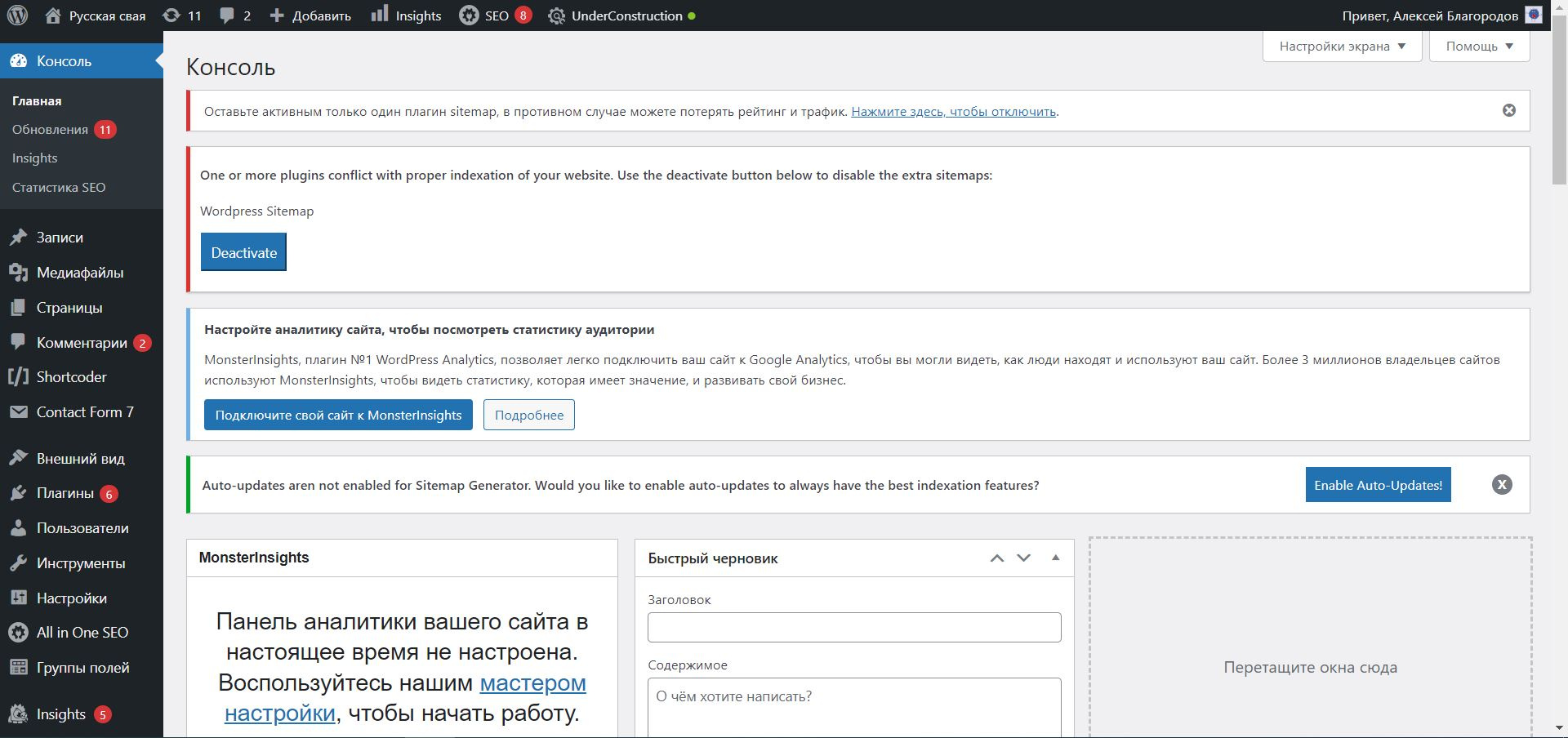Open Добавить menu in admin bar
The height and width of the screenshot is (738, 1568).
click(x=310, y=16)
